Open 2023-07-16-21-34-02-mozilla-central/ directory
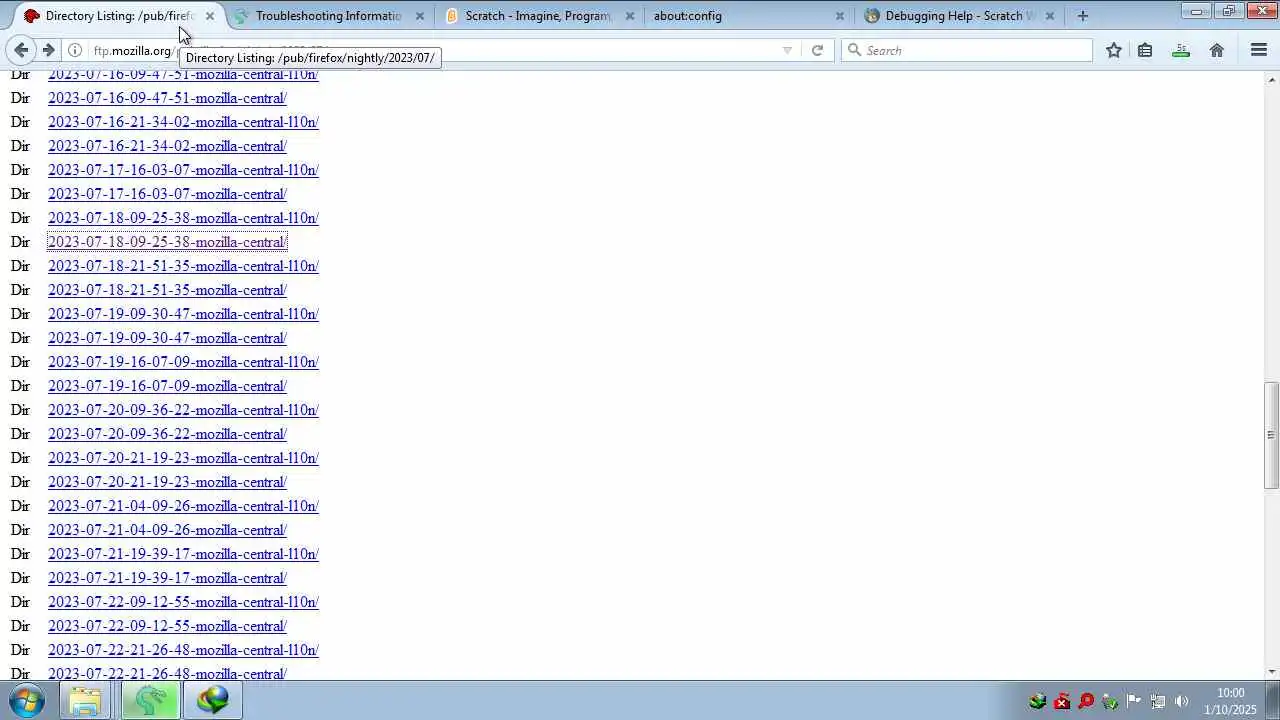 (167, 146)
